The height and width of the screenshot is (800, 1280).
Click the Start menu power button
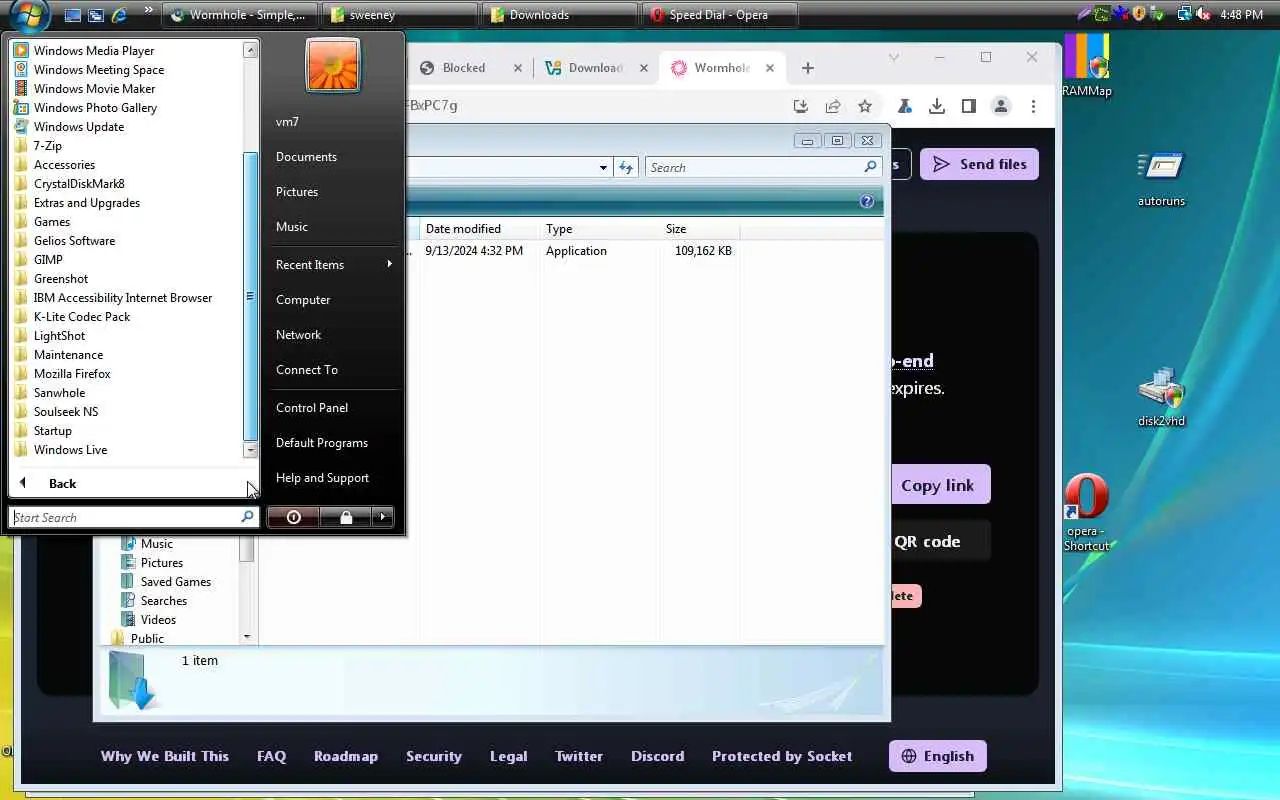point(293,517)
